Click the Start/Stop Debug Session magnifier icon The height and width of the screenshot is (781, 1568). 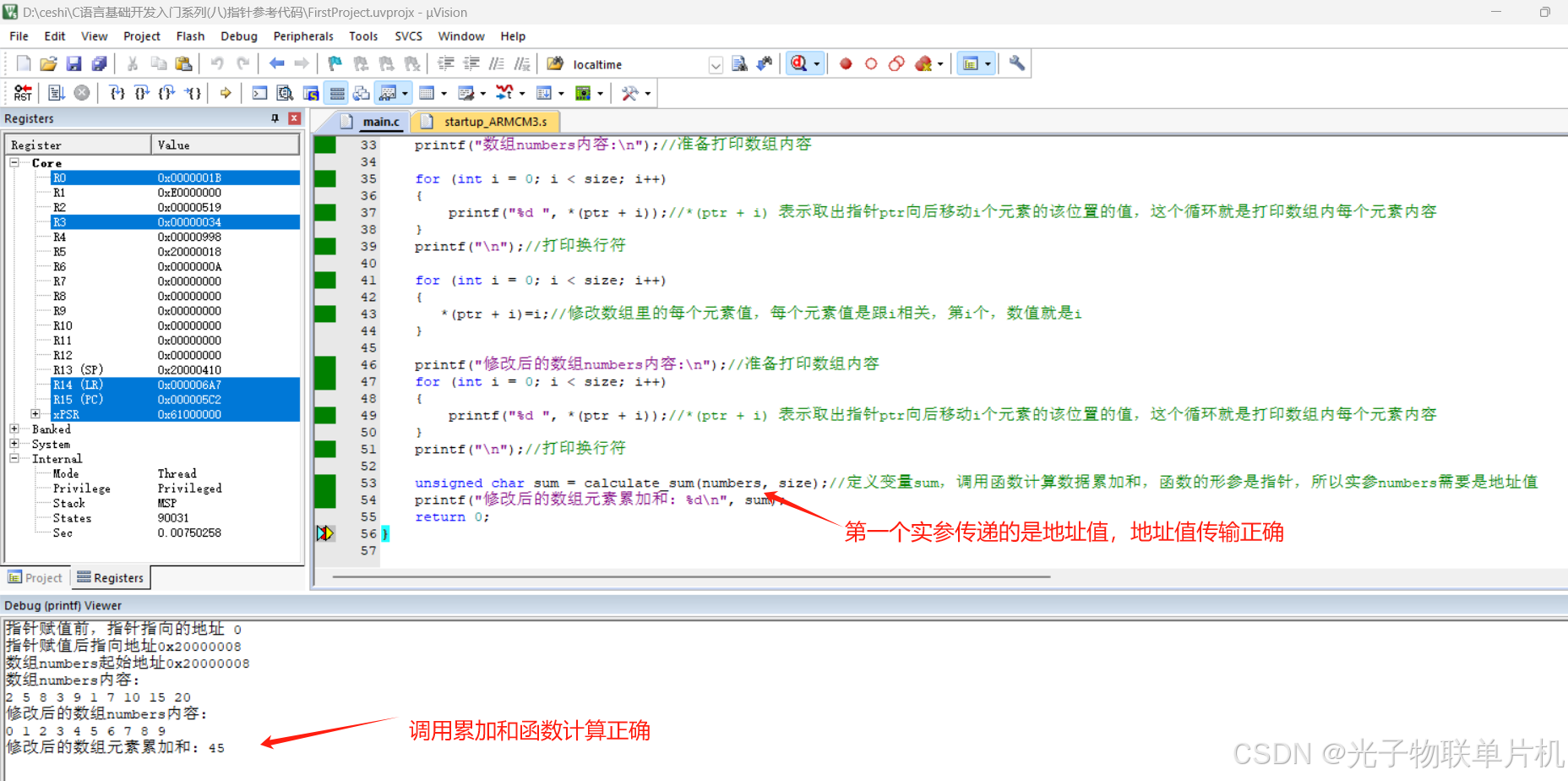(x=798, y=63)
